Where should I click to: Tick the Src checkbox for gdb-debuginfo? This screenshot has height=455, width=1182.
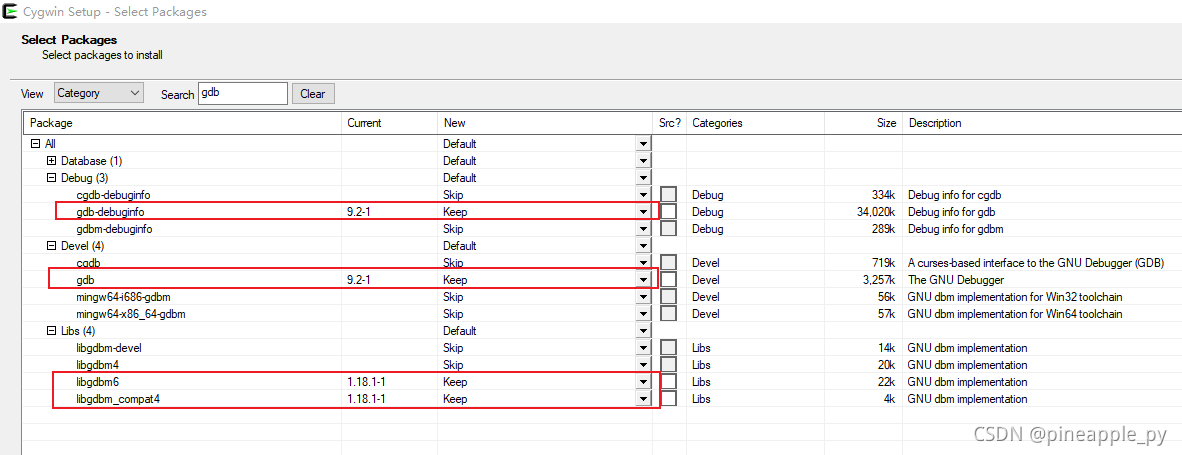[x=669, y=212]
